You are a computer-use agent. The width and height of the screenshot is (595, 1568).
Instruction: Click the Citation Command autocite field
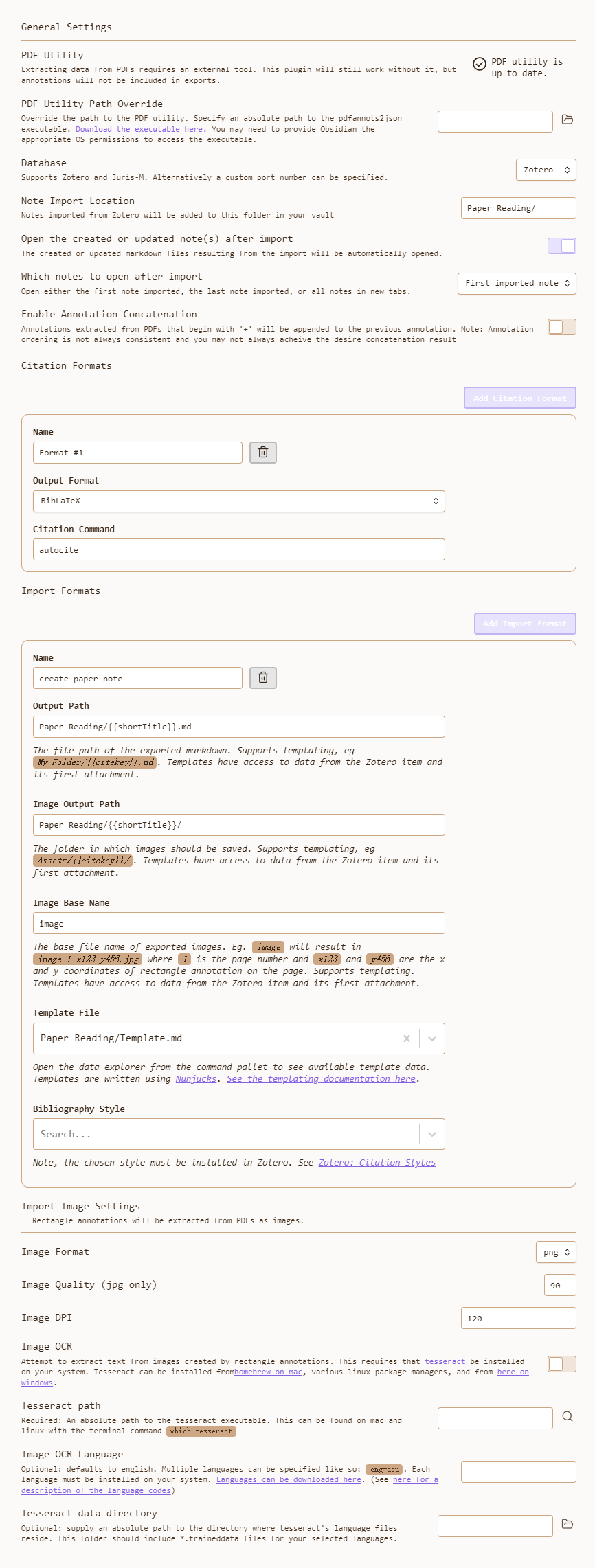tap(239, 549)
